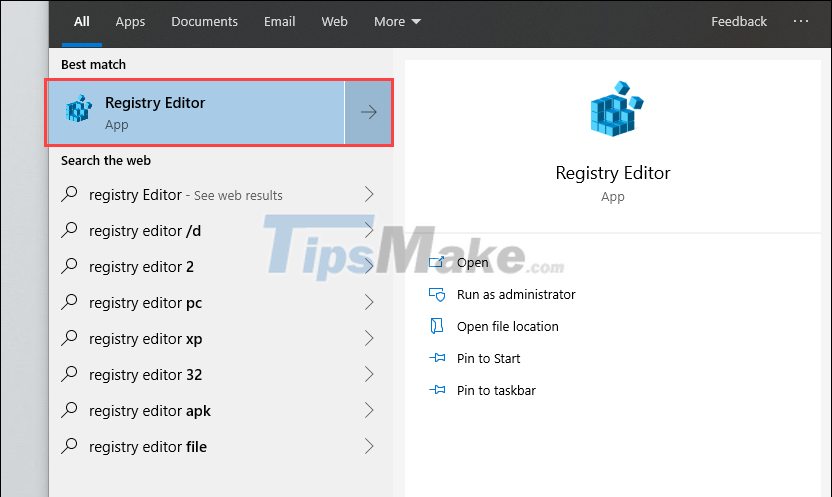This screenshot has width=832, height=497.
Task: Select 'registry editor apk' suggestion
Action: (220, 411)
